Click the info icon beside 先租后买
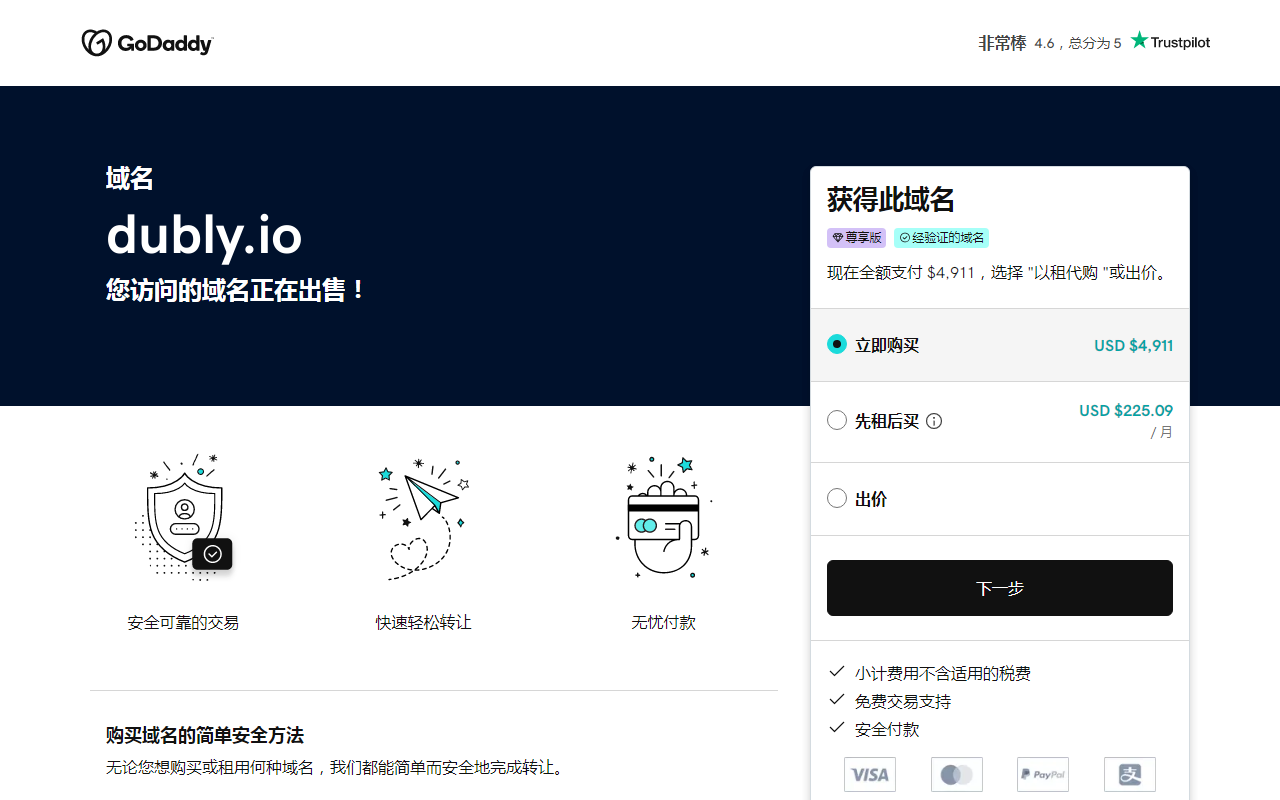Image resolution: width=1280 pixels, height=800 pixels. click(934, 420)
